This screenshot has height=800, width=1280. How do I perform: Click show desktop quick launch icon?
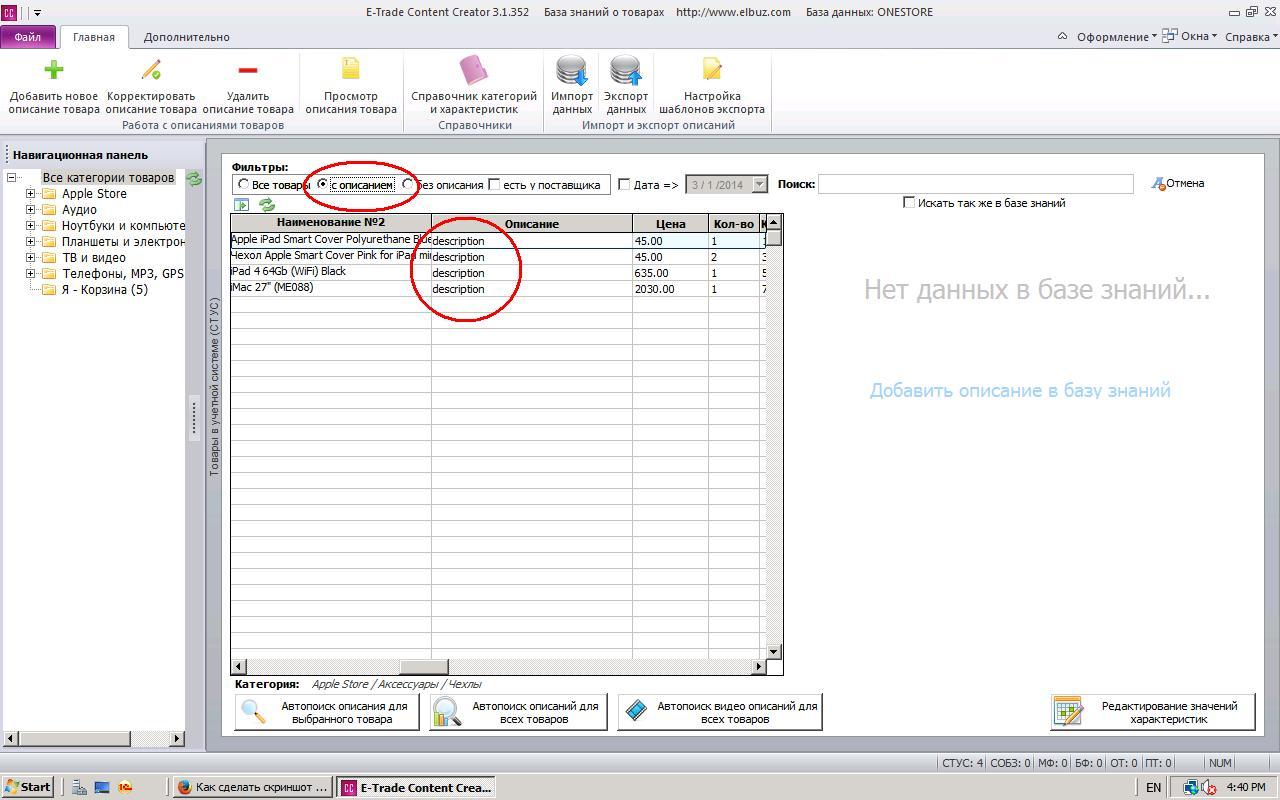pyautogui.click(x=102, y=787)
